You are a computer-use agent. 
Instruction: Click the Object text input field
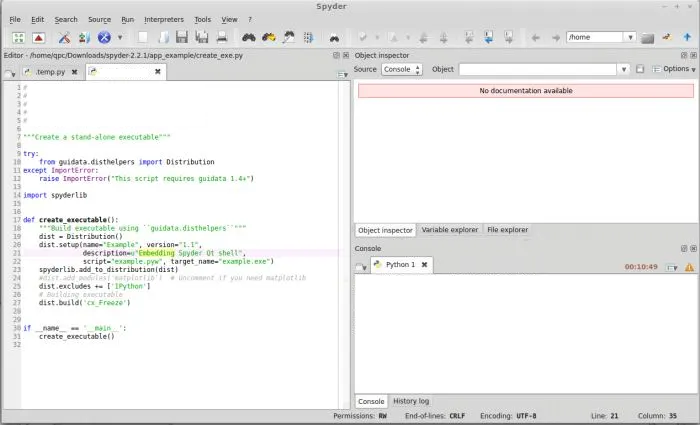[x=538, y=69]
